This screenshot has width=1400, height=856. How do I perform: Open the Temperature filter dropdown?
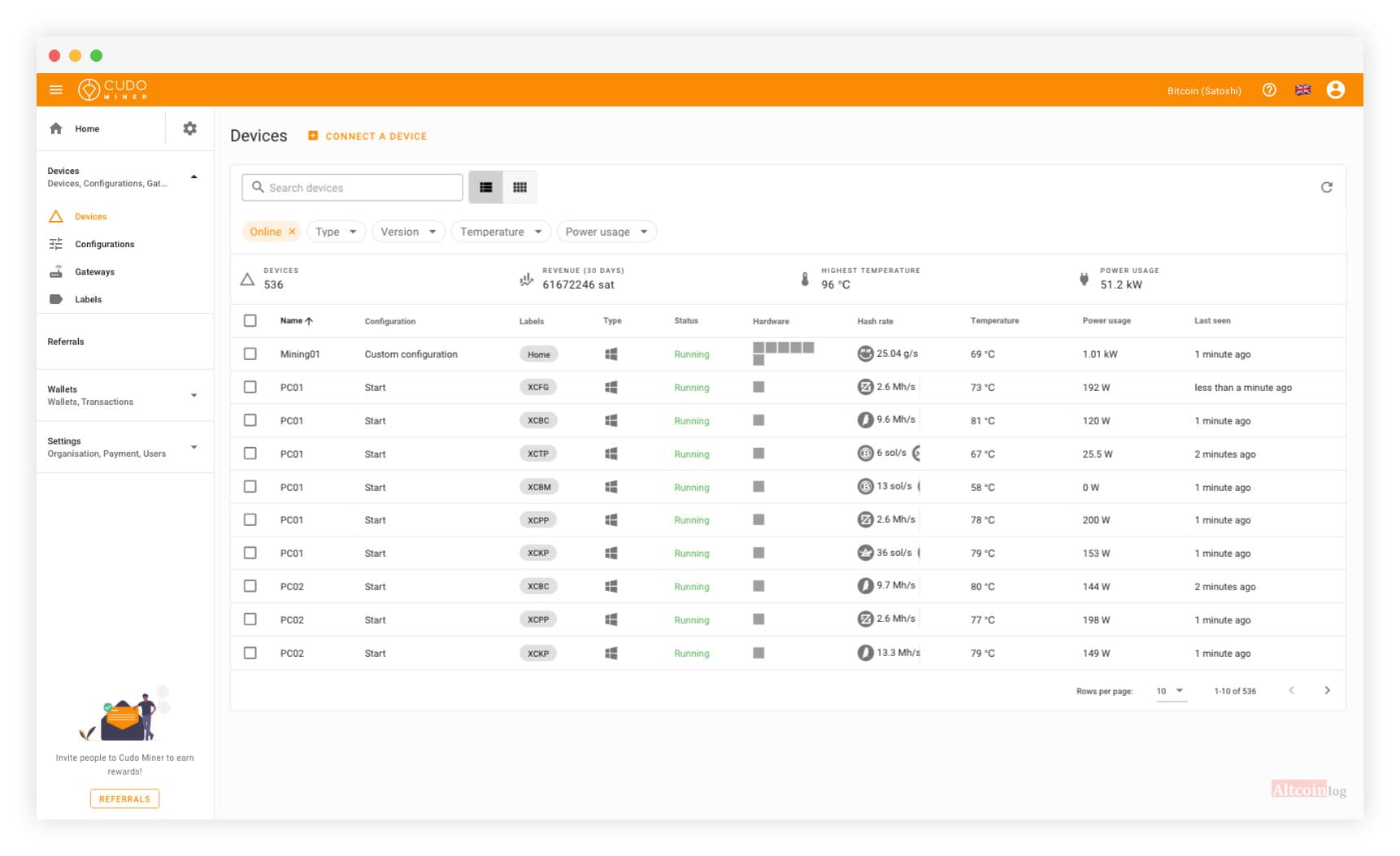[x=501, y=232]
